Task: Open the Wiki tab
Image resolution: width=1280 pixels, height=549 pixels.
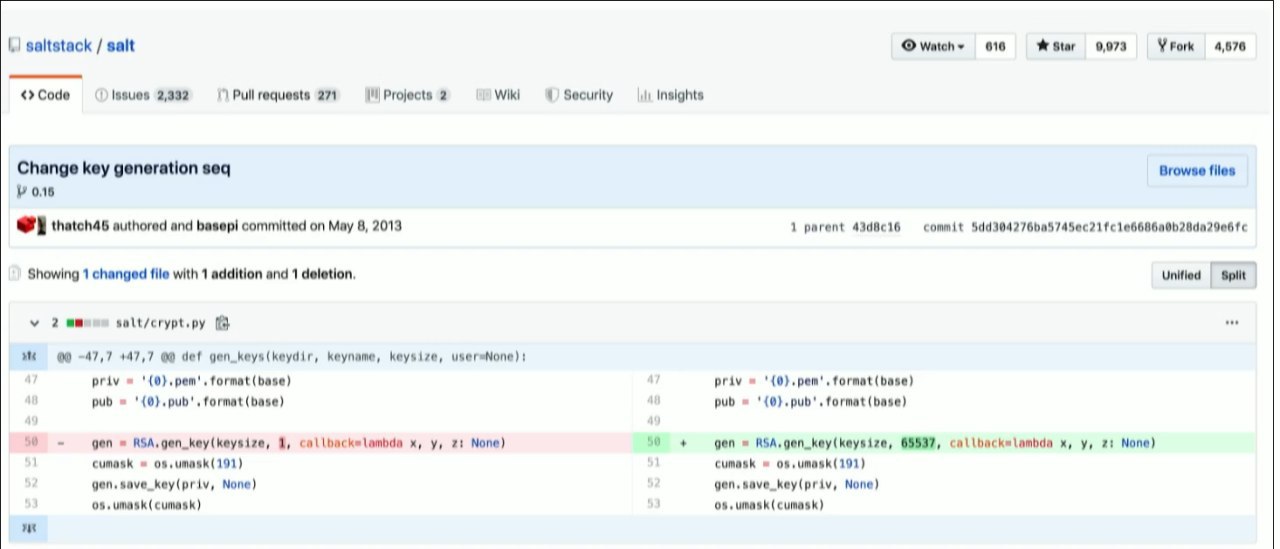Action: coord(497,95)
